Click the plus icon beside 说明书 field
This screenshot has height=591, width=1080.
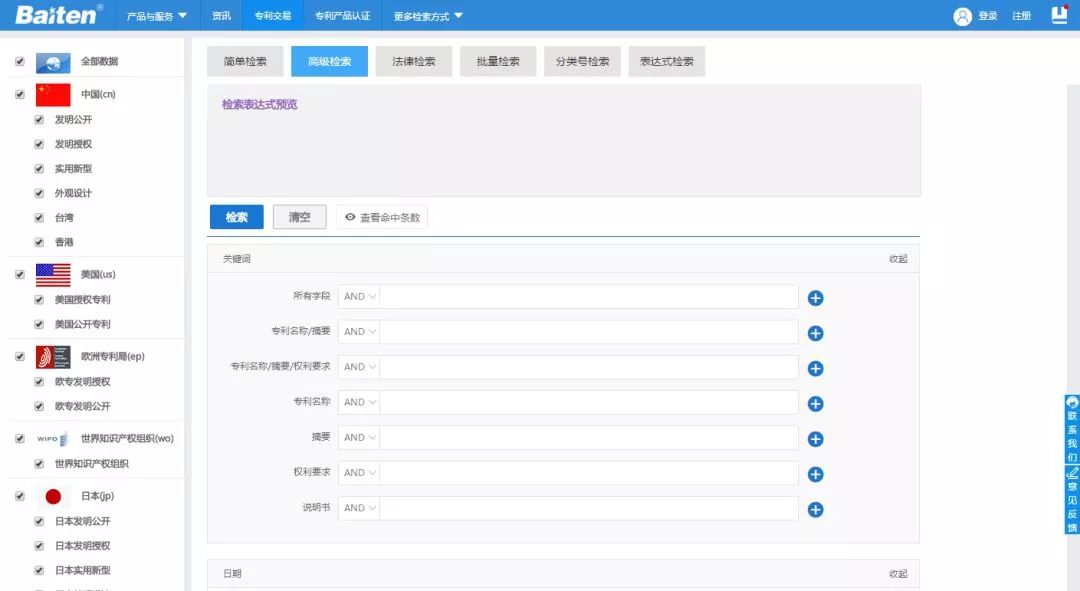tap(815, 510)
